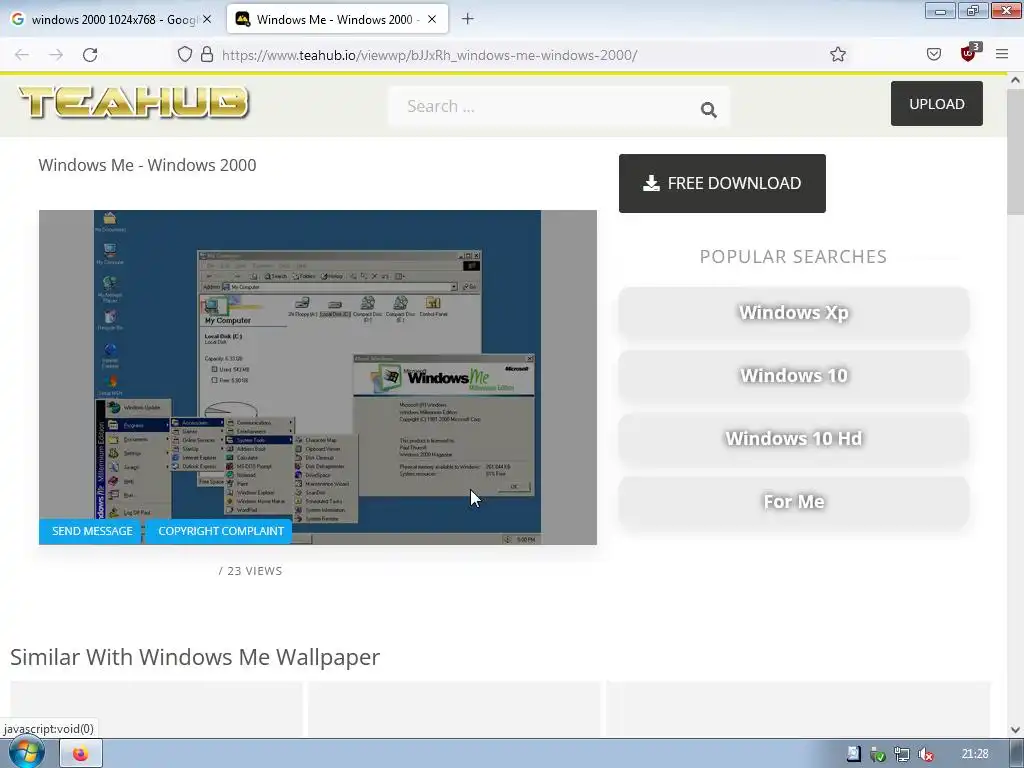Click the vertical scrollbar thumb
The height and width of the screenshot is (768, 1024).
(x=1015, y=152)
